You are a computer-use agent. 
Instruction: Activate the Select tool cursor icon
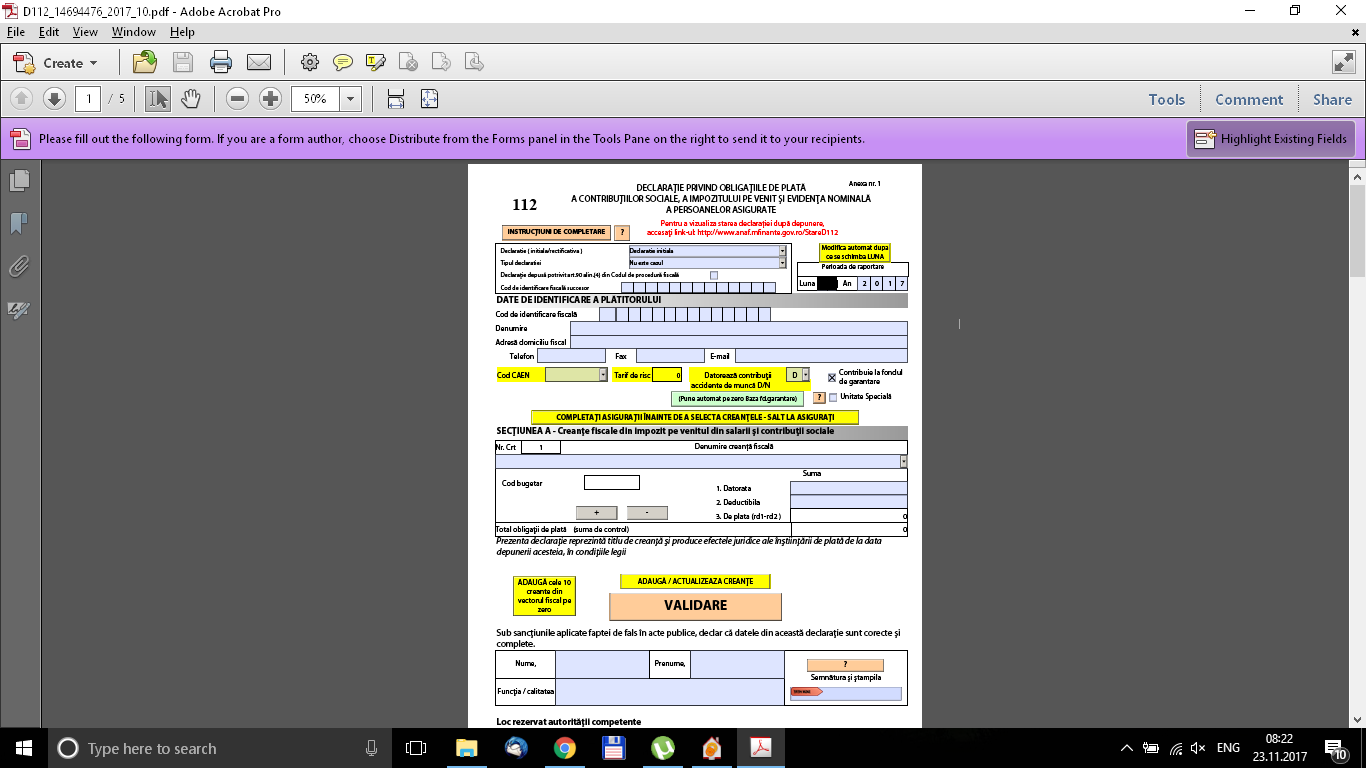pos(158,98)
